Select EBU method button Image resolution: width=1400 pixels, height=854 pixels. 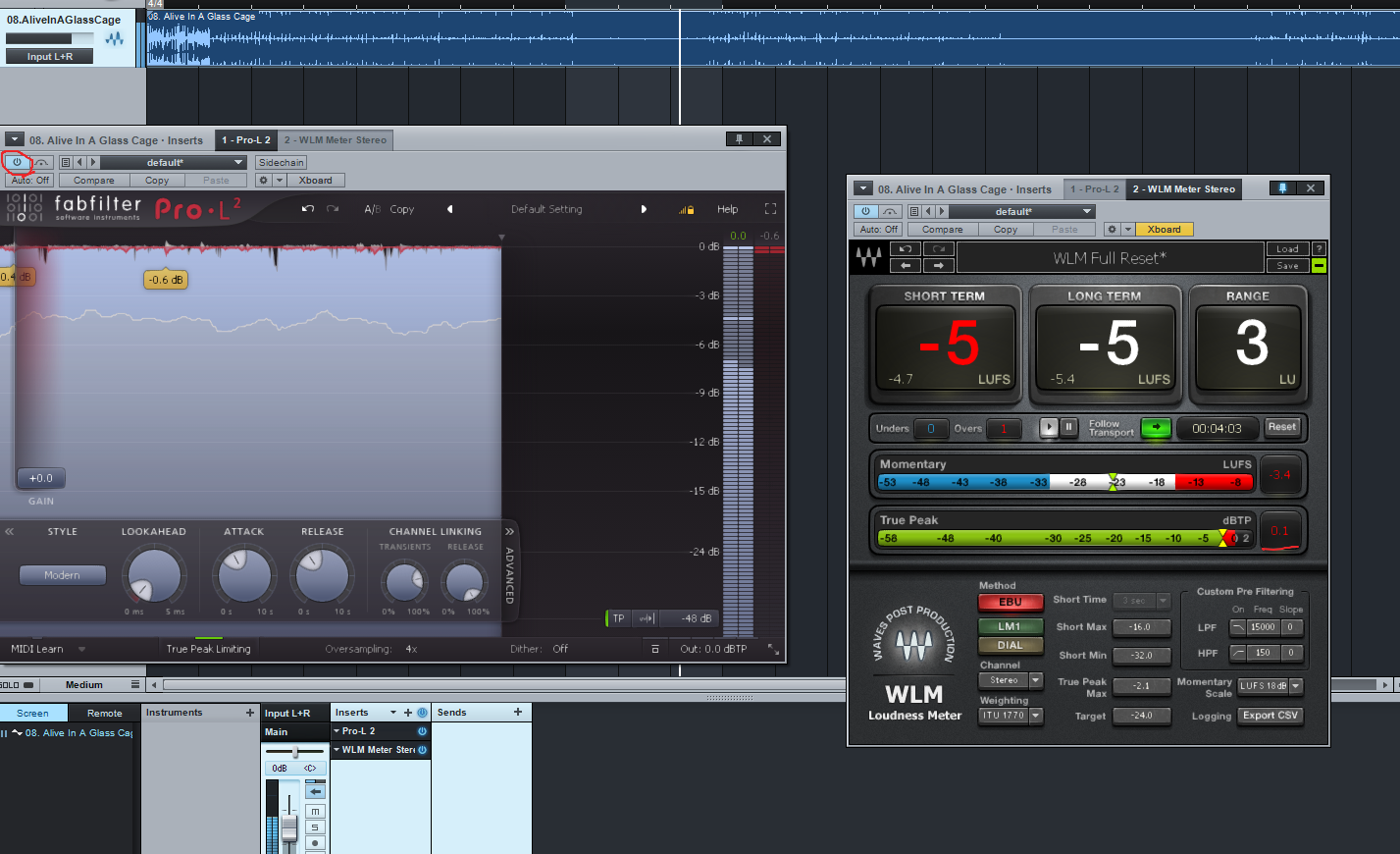coord(1011,602)
